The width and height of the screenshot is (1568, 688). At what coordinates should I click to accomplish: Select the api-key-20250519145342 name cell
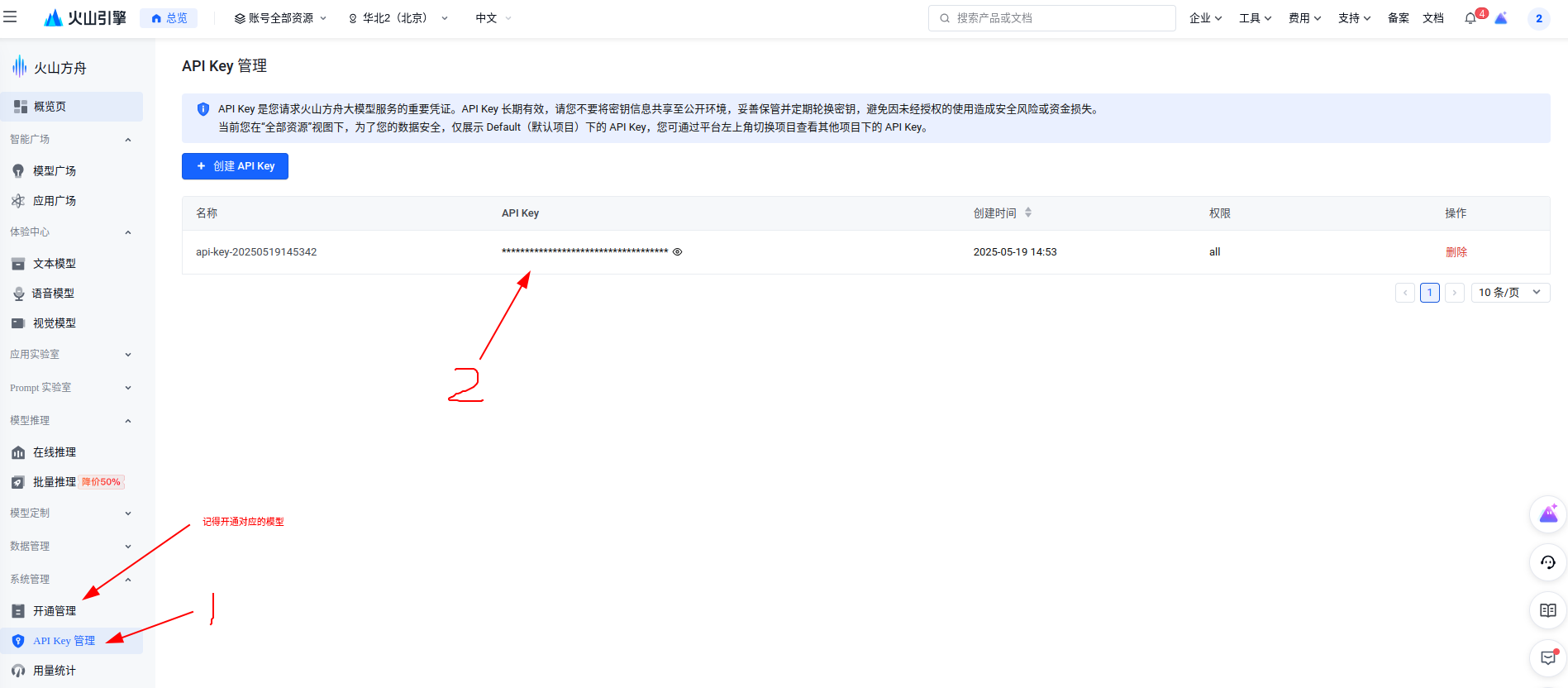(256, 252)
